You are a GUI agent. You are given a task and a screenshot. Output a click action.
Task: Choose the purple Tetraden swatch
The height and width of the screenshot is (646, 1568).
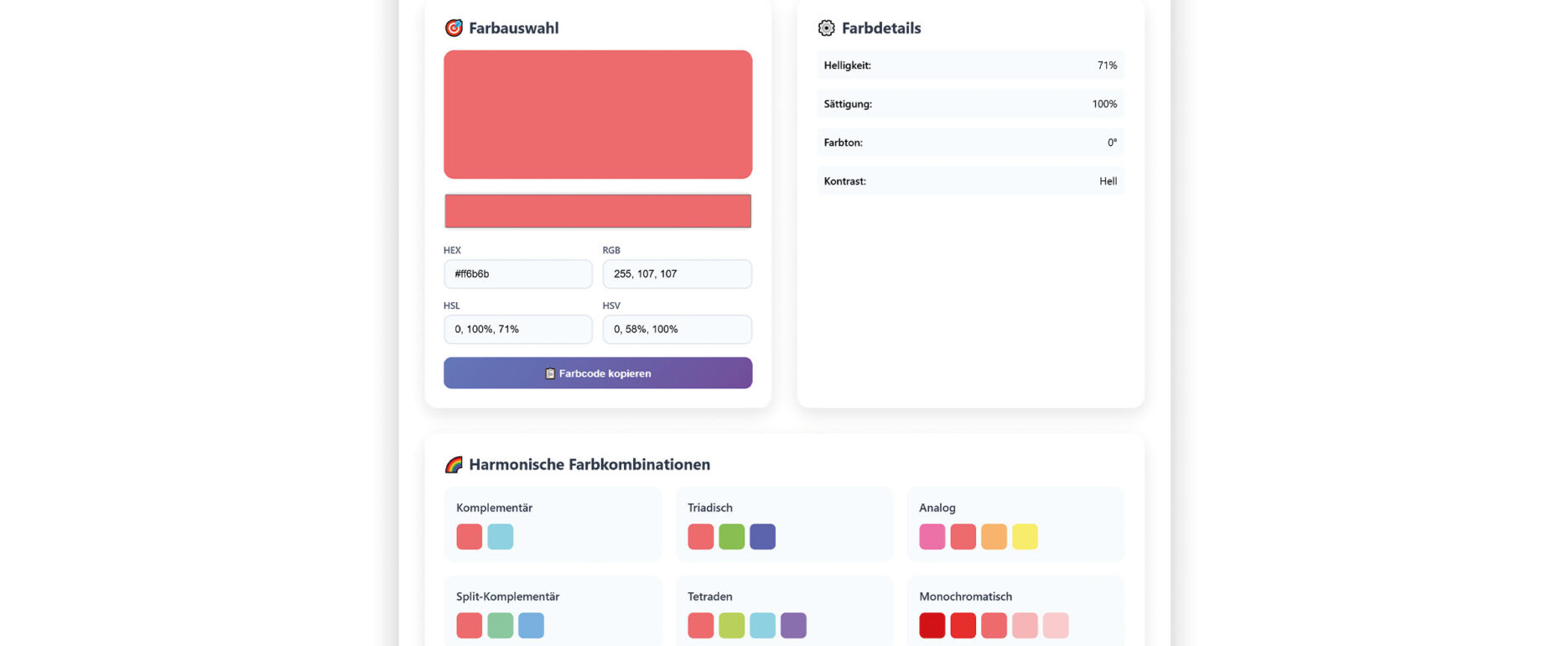(x=793, y=626)
